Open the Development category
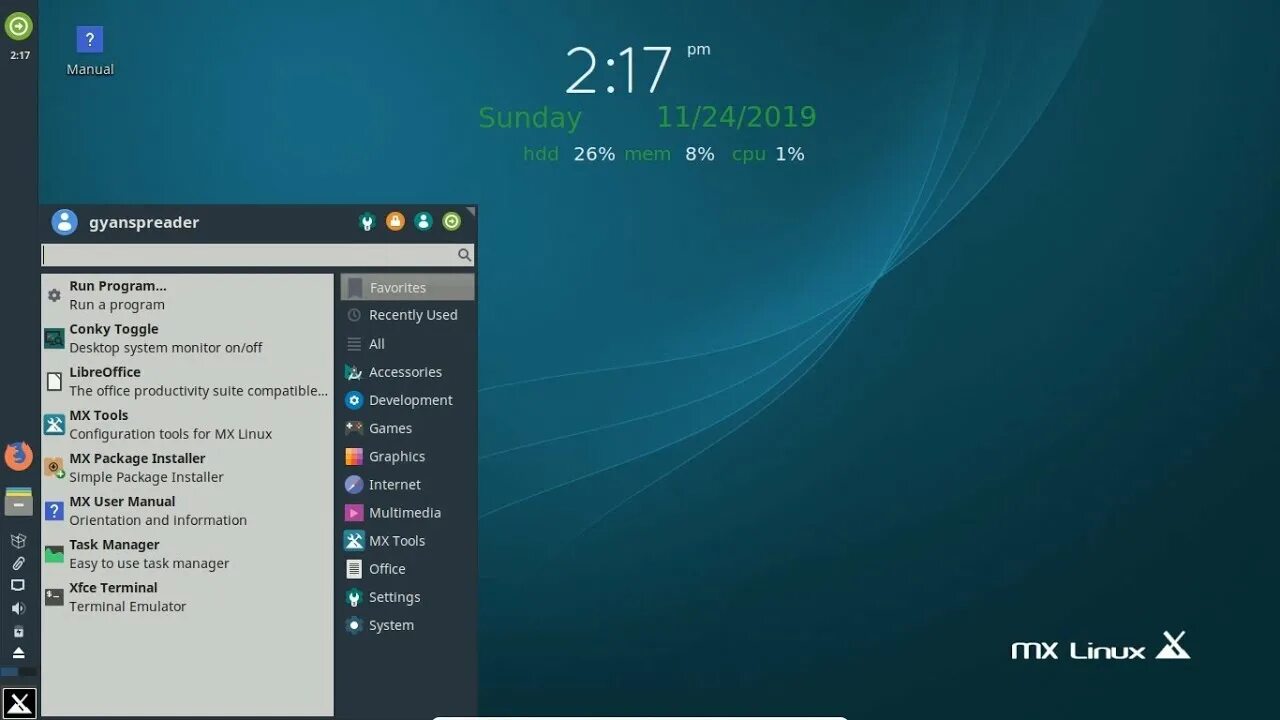The width and height of the screenshot is (1280, 720). pyautogui.click(x=407, y=400)
